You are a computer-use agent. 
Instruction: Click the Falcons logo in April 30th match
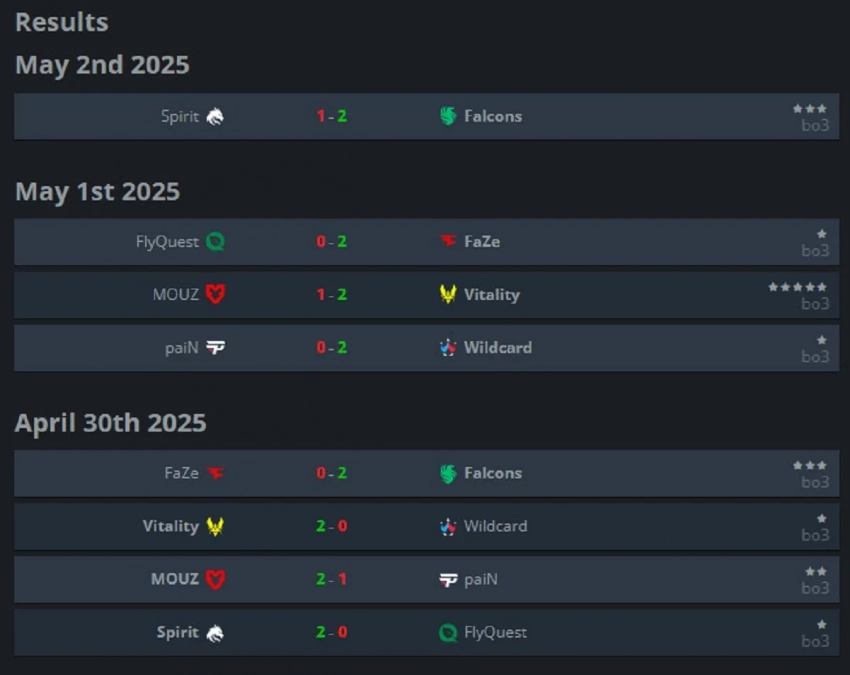[448, 473]
